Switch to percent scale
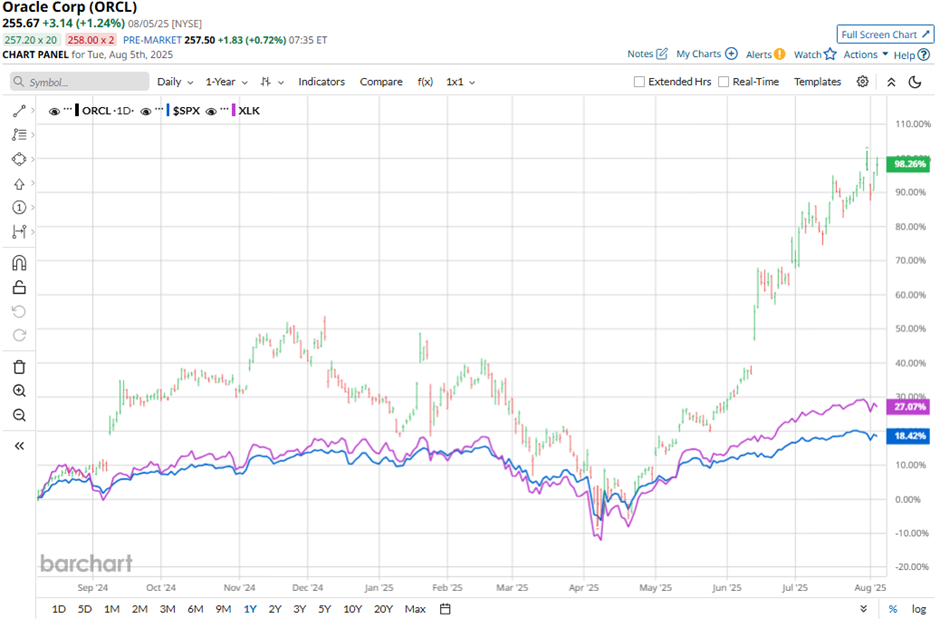Image resolution: width=940 pixels, height=619 pixels. tap(893, 609)
